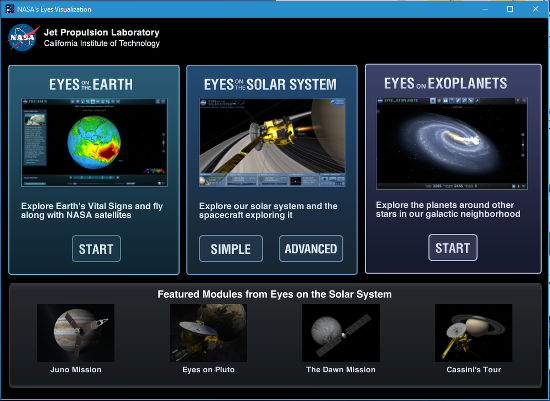The height and width of the screenshot is (401, 550).
Task: Open the Cassini's Tour thumbnail
Action: [x=474, y=333]
